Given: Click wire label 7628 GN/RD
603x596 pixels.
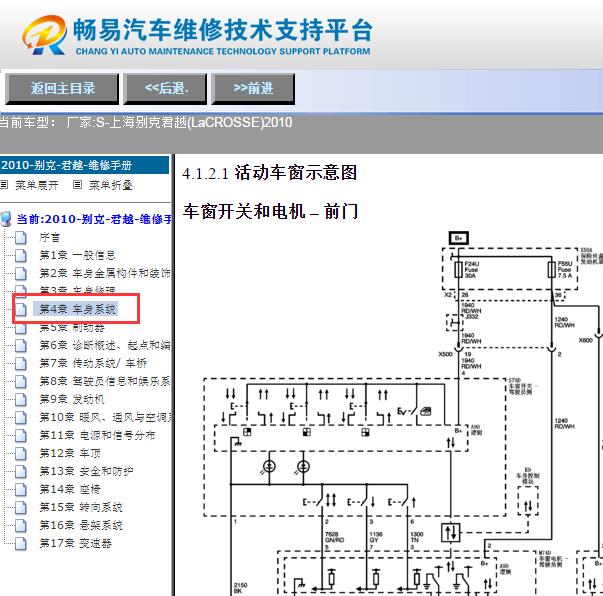Looking at the screenshot, I should tap(334, 537).
